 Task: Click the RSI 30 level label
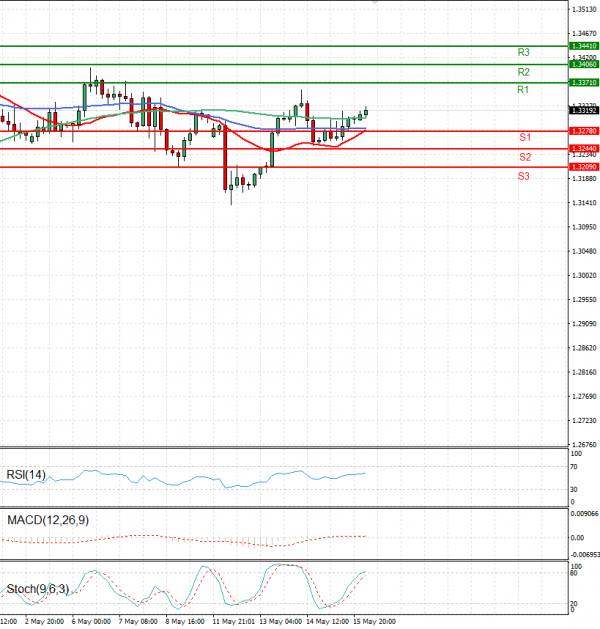pyautogui.click(x=574, y=489)
